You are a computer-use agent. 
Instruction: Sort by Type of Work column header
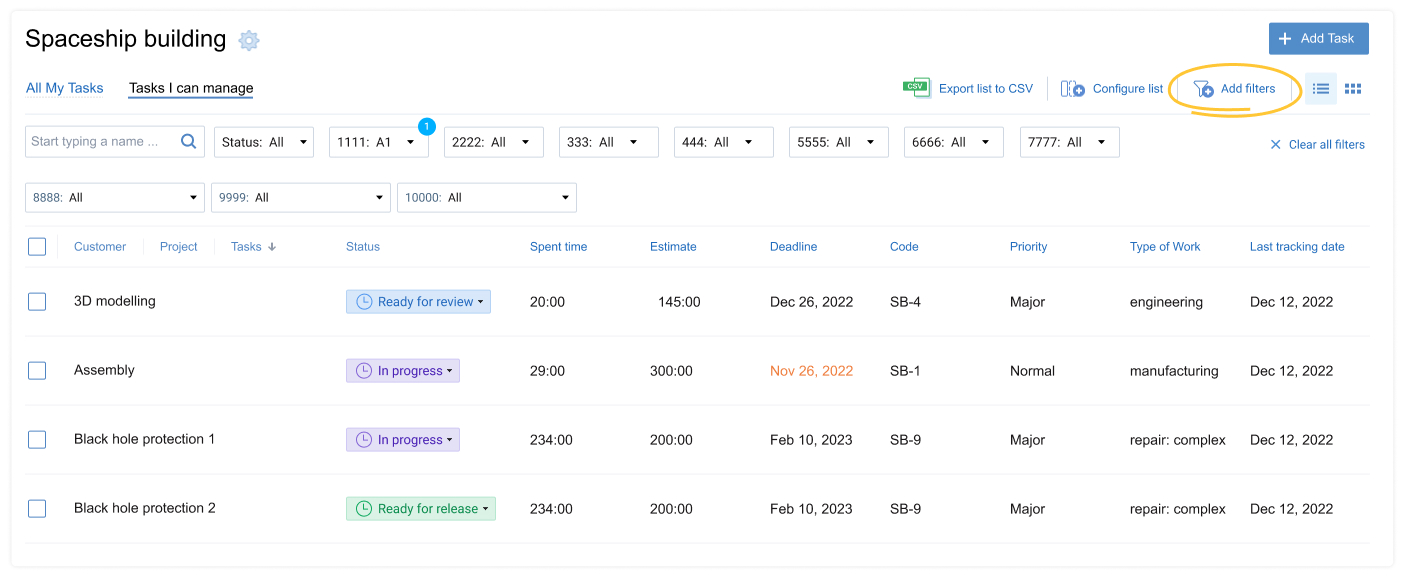(x=1165, y=247)
